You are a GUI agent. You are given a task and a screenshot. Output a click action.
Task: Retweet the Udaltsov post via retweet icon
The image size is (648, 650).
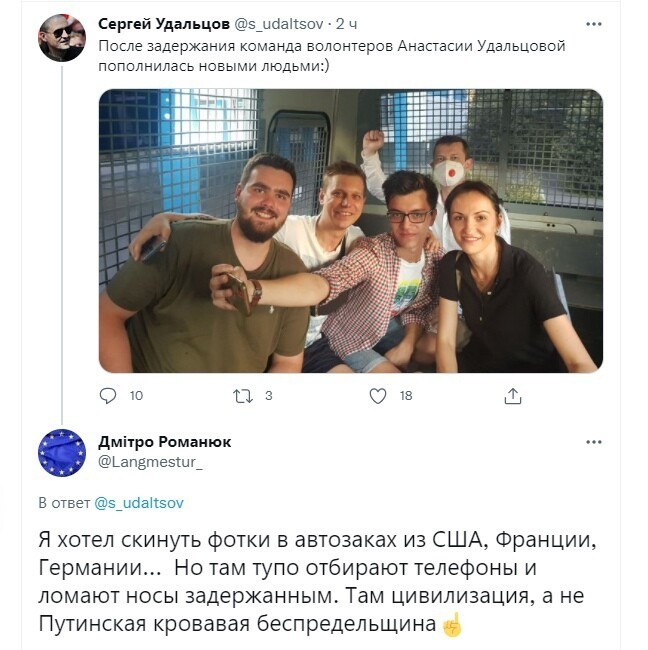coord(243,396)
